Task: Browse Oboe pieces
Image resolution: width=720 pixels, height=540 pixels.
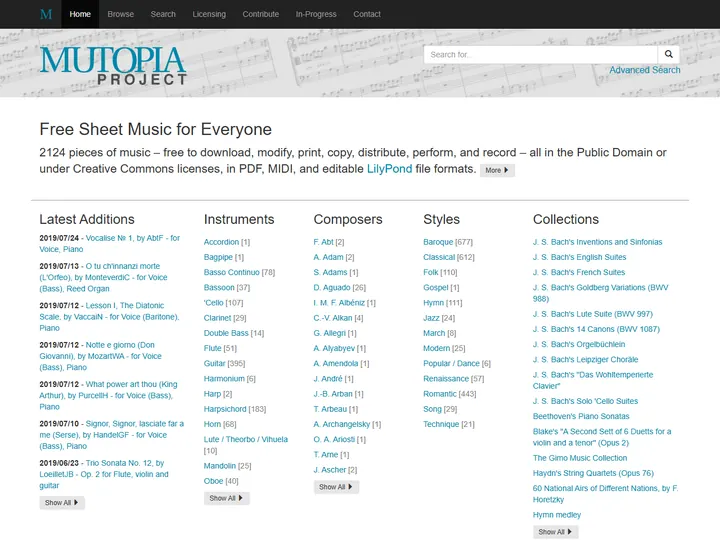Action: coord(214,481)
